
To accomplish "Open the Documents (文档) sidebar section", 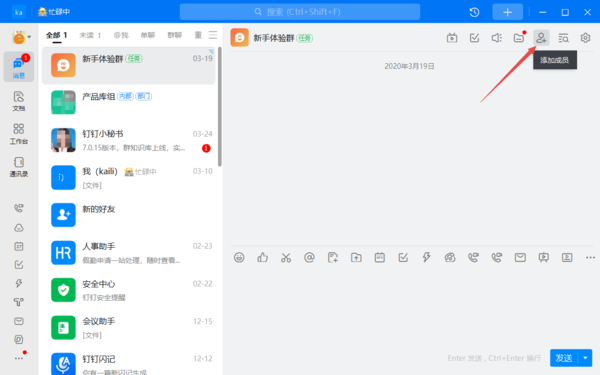I will coord(19,101).
